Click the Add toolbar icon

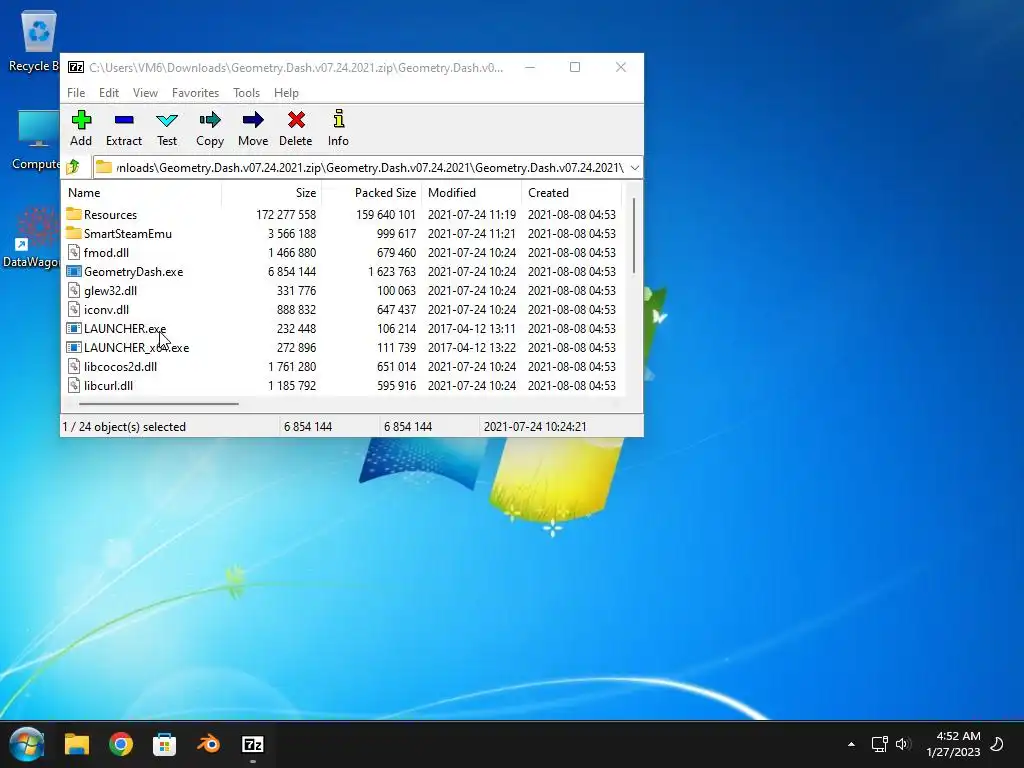click(81, 120)
